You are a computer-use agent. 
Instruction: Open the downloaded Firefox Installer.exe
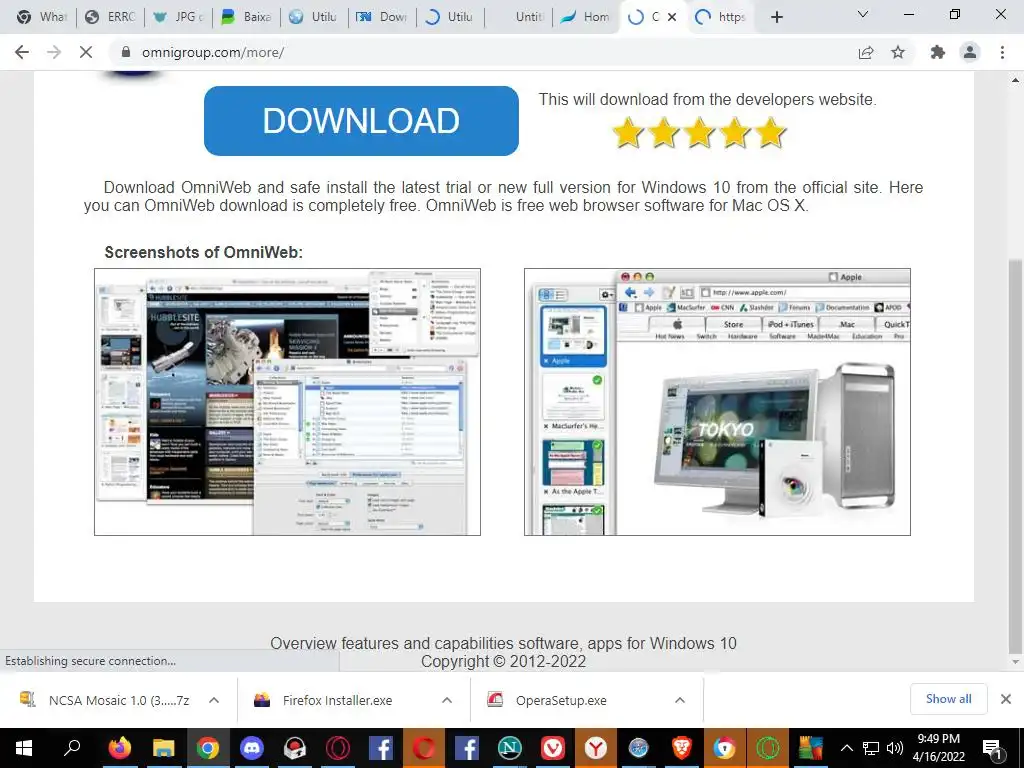tap(325, 700)
